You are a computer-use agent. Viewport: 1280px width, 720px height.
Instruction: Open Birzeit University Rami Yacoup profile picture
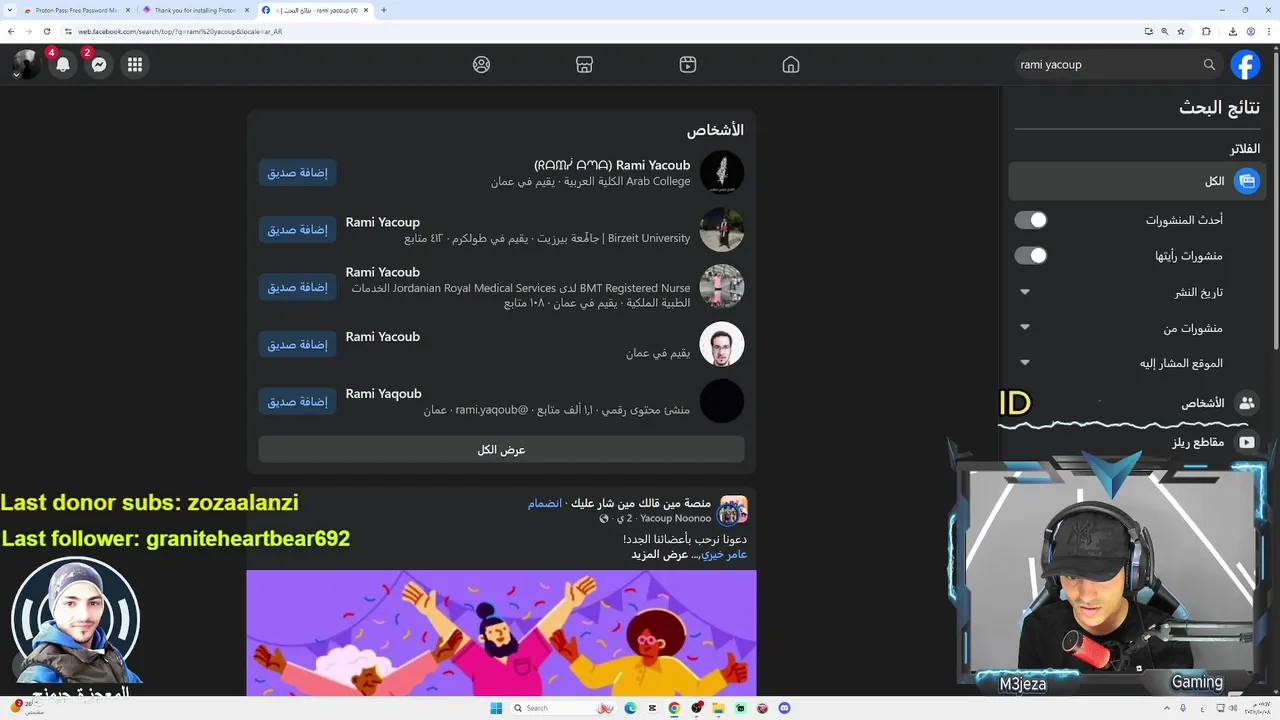(x=722, y=230)
